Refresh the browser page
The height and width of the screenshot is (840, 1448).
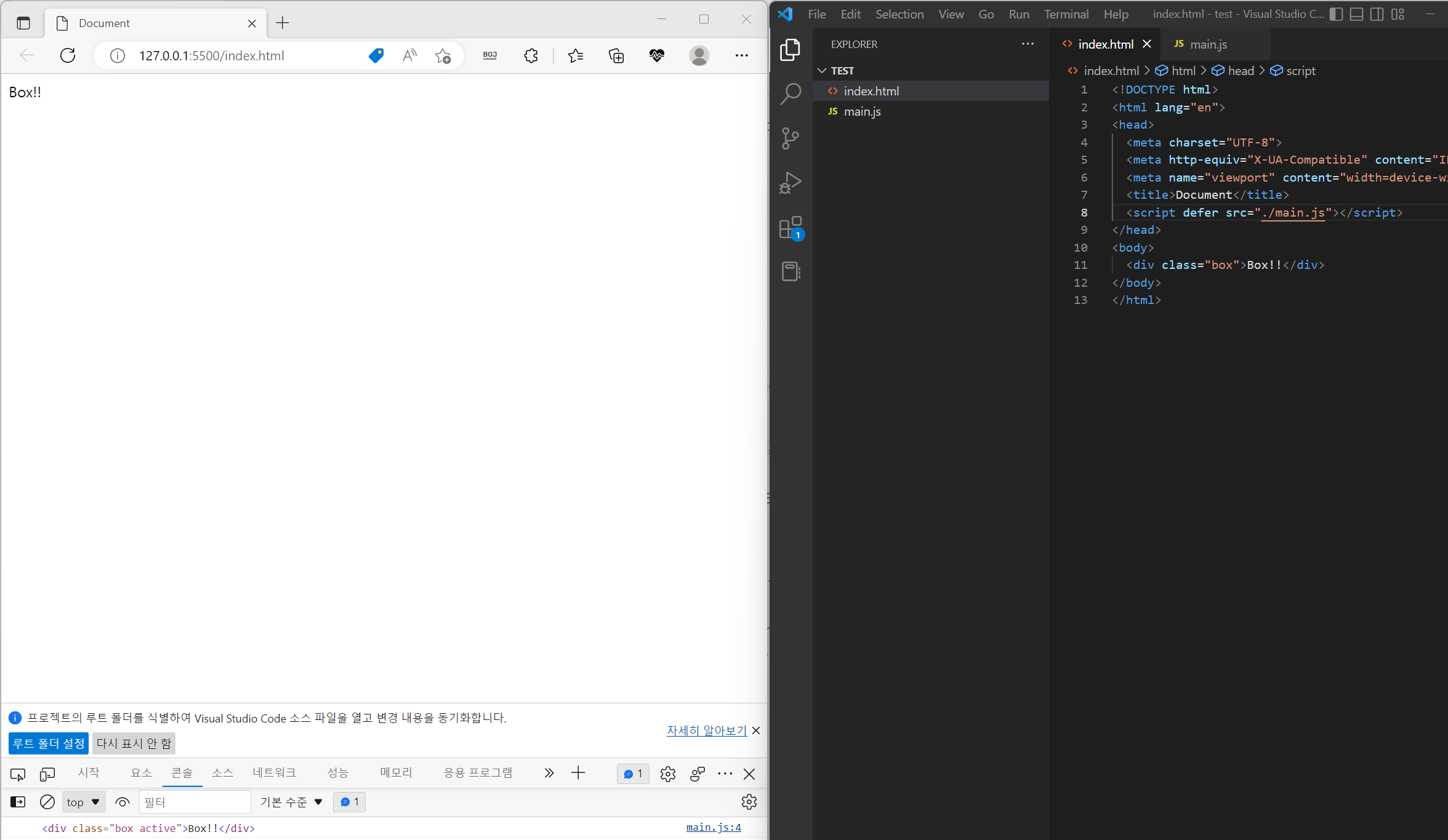68,55
